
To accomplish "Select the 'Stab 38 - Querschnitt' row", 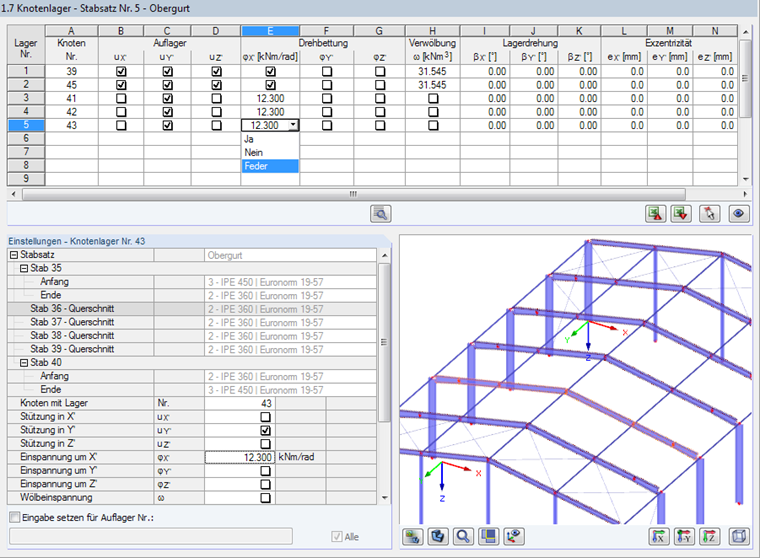I will click(192, 335).
